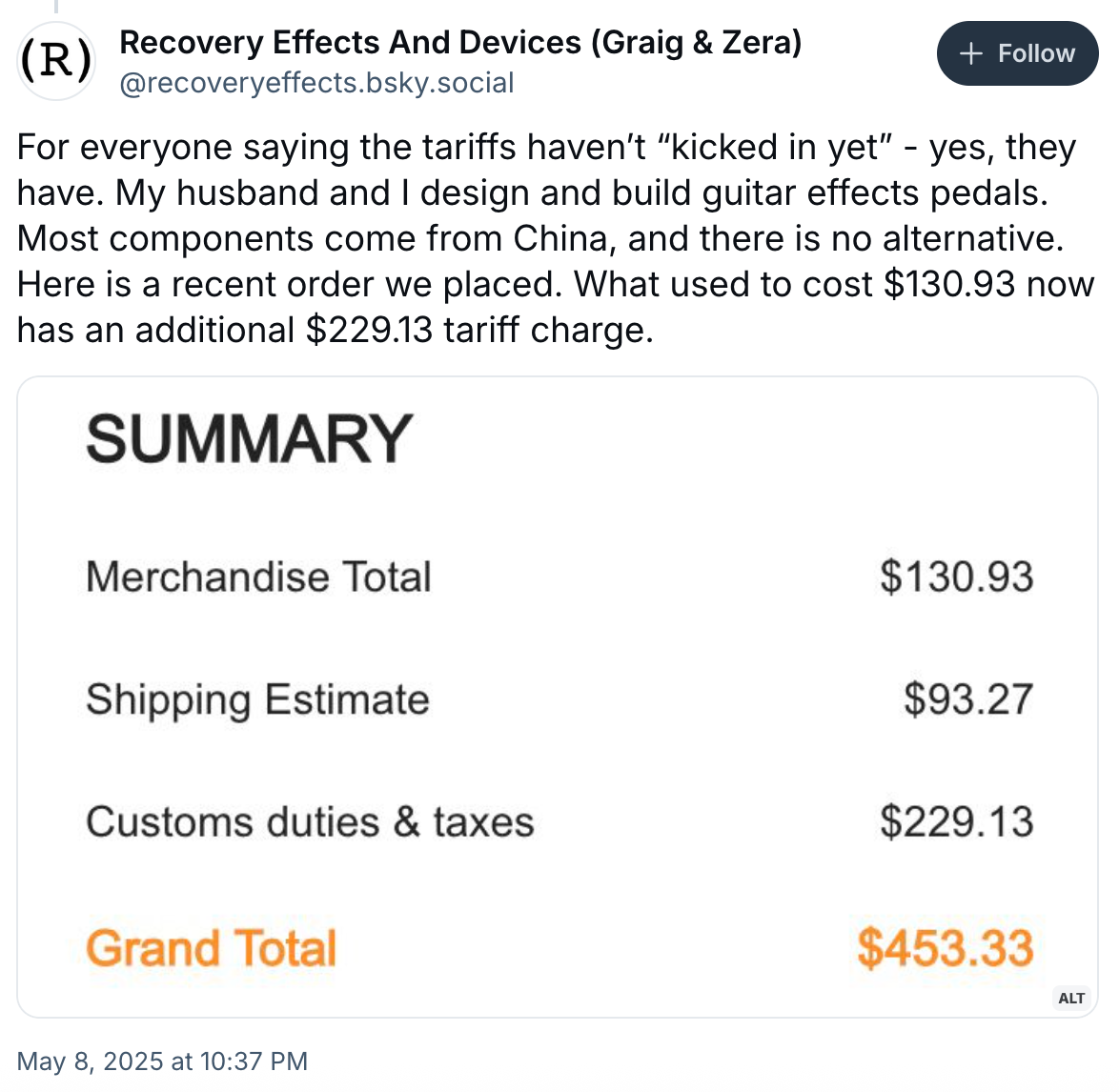The height and width of the screenshot is (1092, 1119).
Task: Expand the profile preview from the avatar
Action: (56, 60)
